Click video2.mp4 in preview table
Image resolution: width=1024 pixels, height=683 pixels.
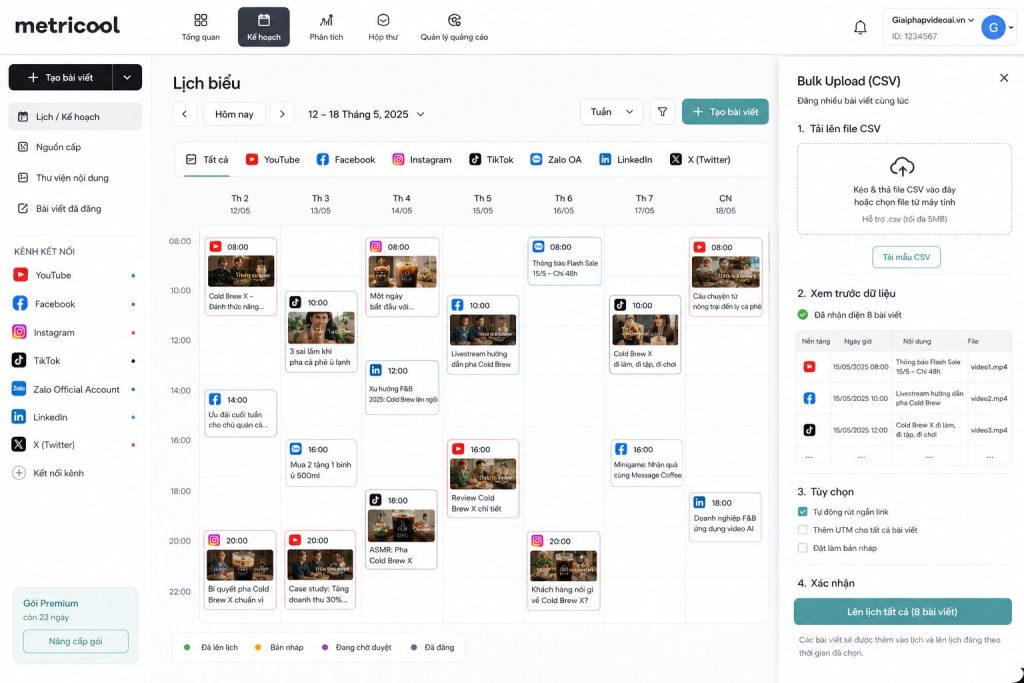pyautogui.click(x=989, y=398)
